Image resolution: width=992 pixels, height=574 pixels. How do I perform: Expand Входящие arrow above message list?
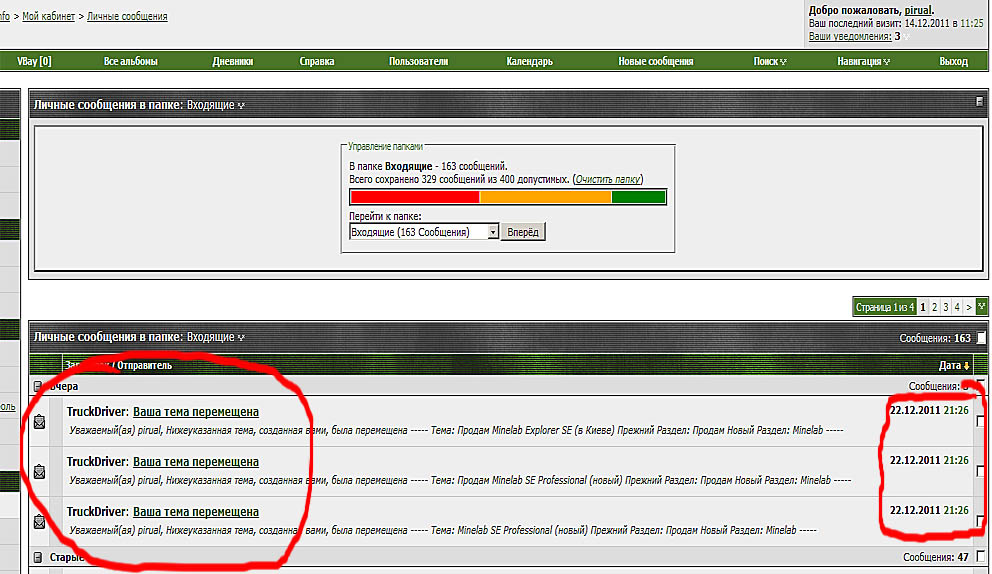point(241,338)
